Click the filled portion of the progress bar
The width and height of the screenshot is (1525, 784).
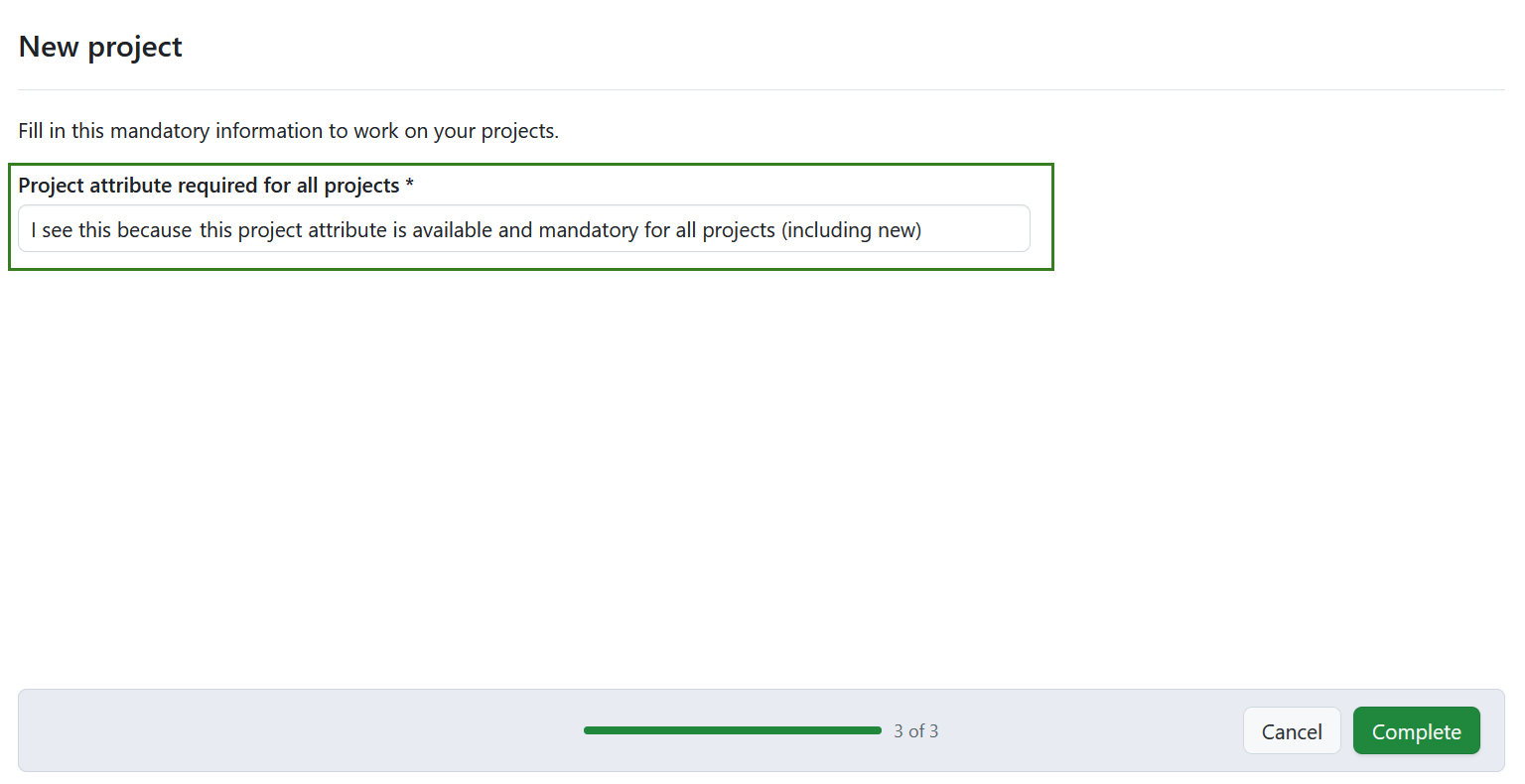point(695,729)
